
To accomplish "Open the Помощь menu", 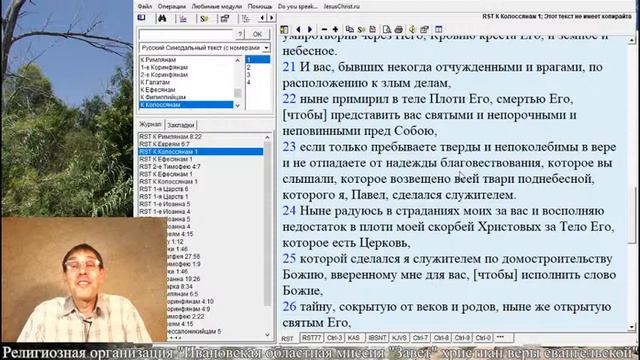I will tap(260, 7).
